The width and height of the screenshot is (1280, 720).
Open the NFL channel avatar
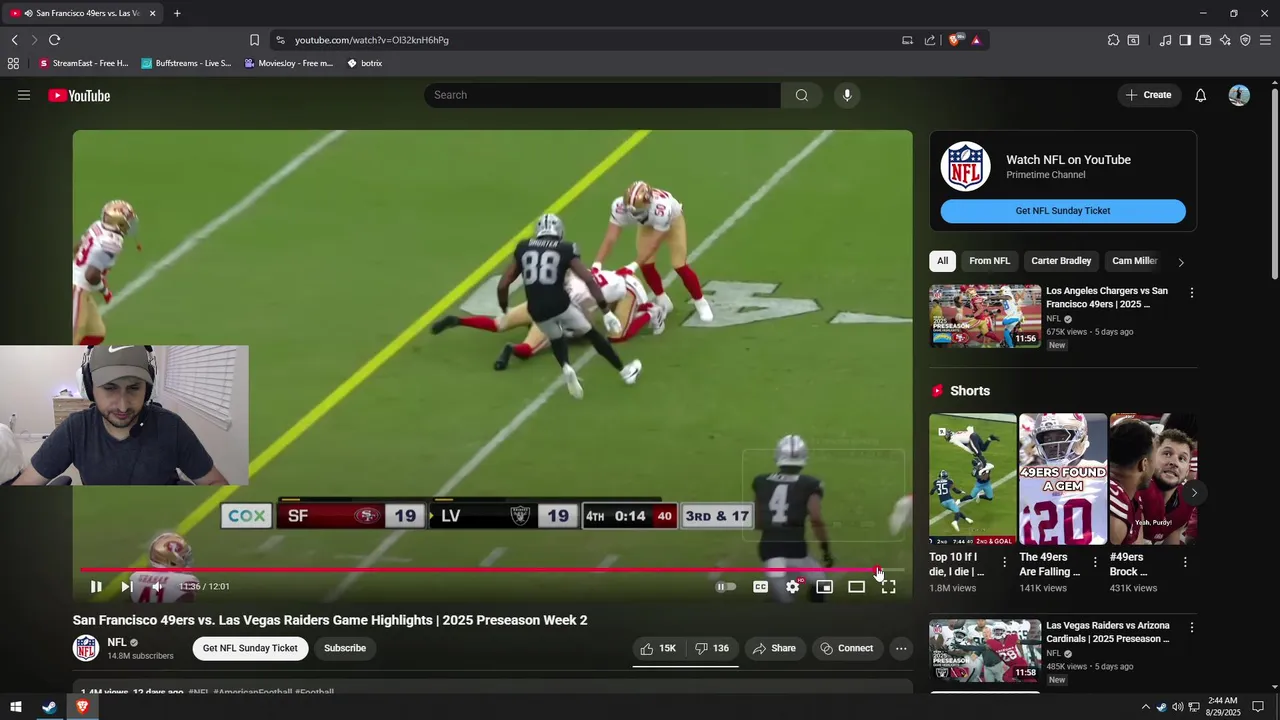pyautogui.click(x=86, y=648)
